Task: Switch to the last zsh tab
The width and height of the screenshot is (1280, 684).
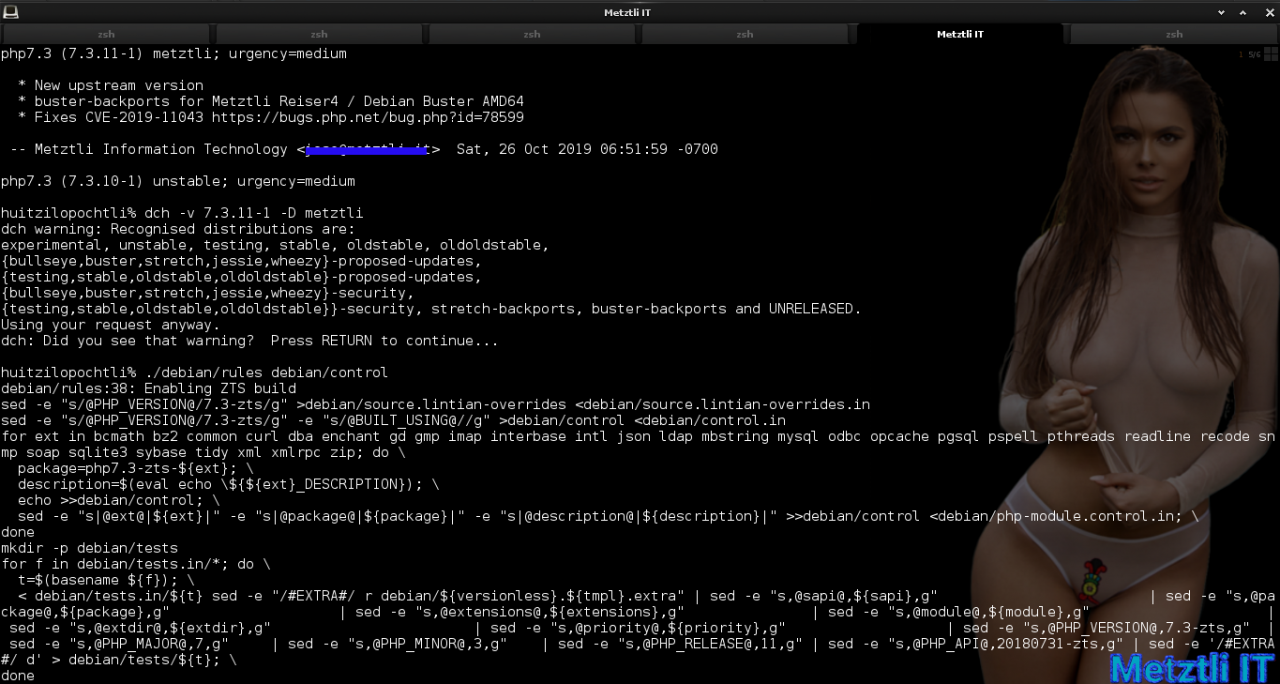Action: pos(1173,34)
